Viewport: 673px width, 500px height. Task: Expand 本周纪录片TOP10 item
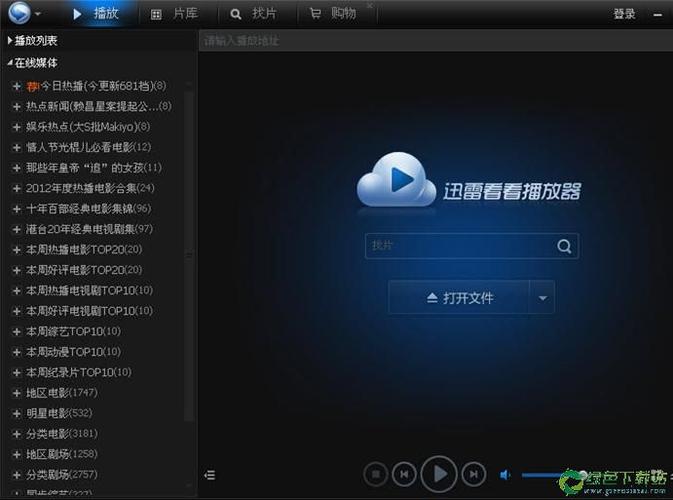[x=17, y=373]
